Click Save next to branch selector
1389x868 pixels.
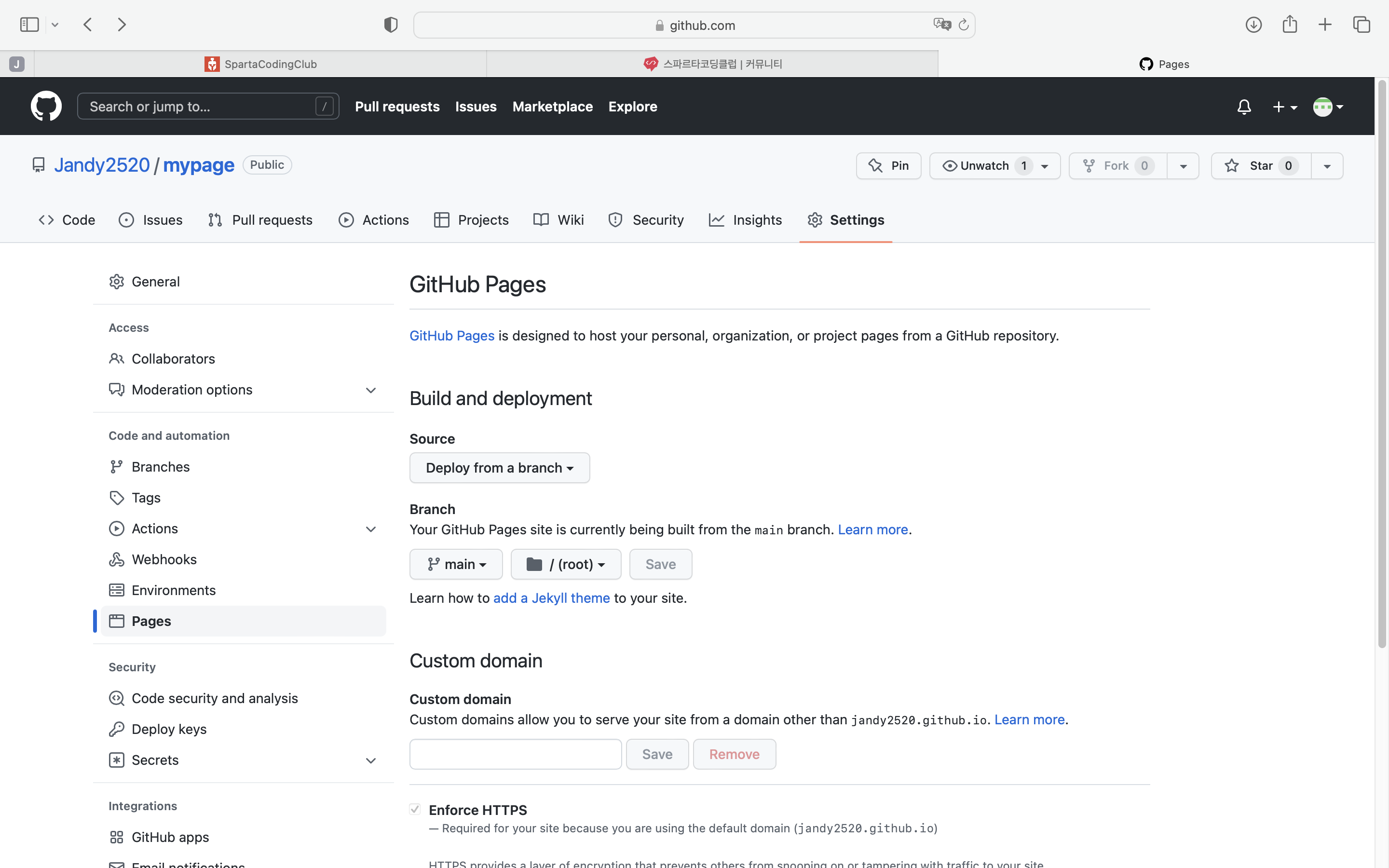click(x=661, y=564)
